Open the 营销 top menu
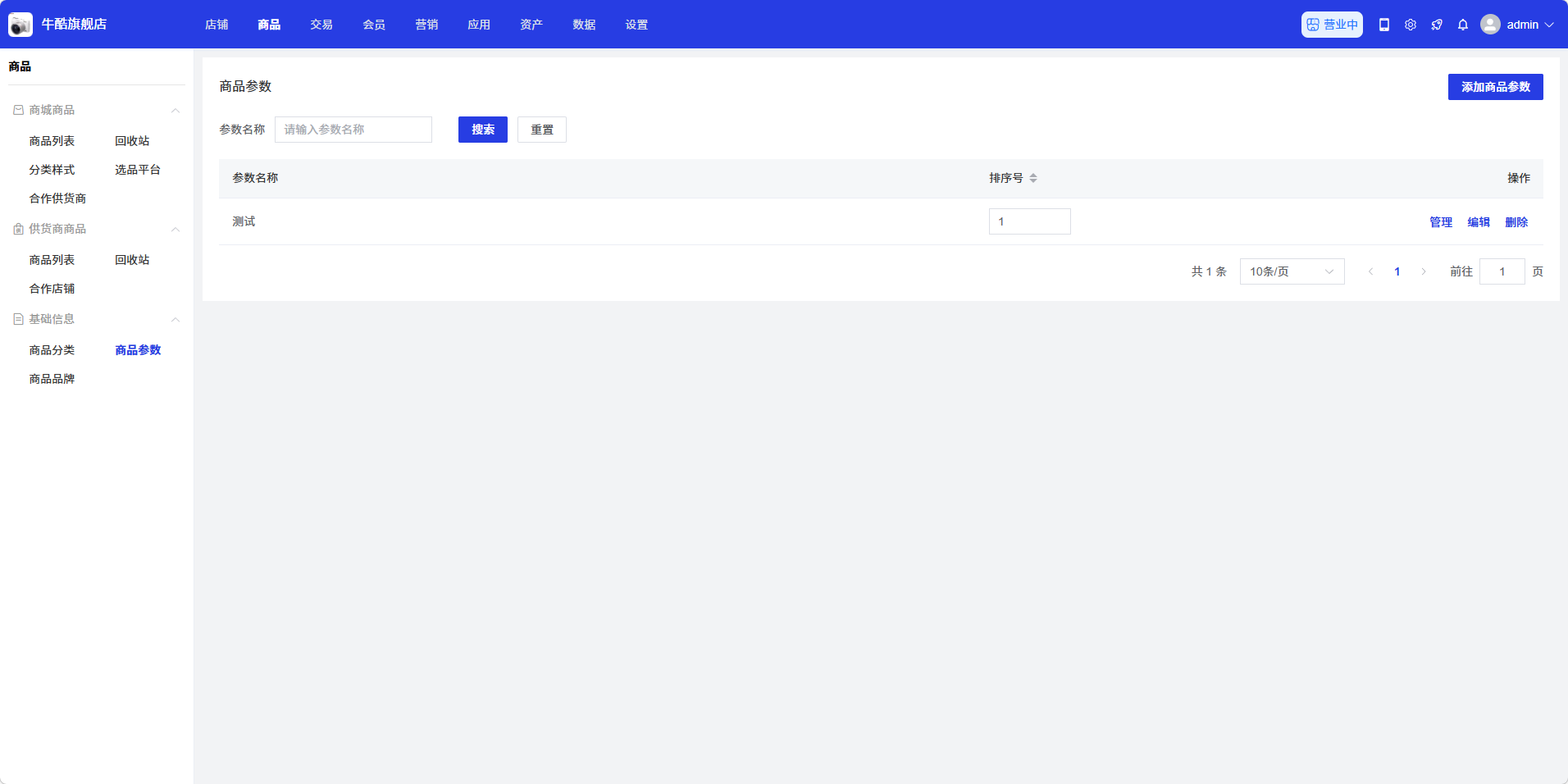Image resolution: width=1568 pixels, height=784 pixels. tap(426, 25)
